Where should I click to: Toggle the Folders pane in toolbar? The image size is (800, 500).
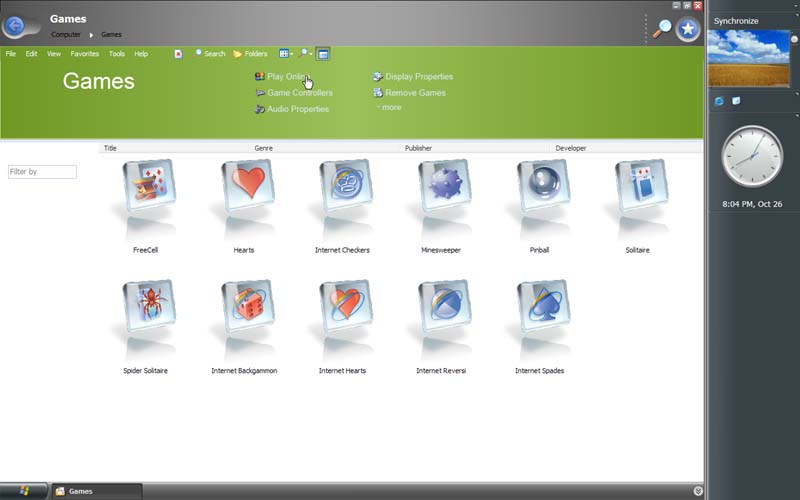[x=250, y=54]
